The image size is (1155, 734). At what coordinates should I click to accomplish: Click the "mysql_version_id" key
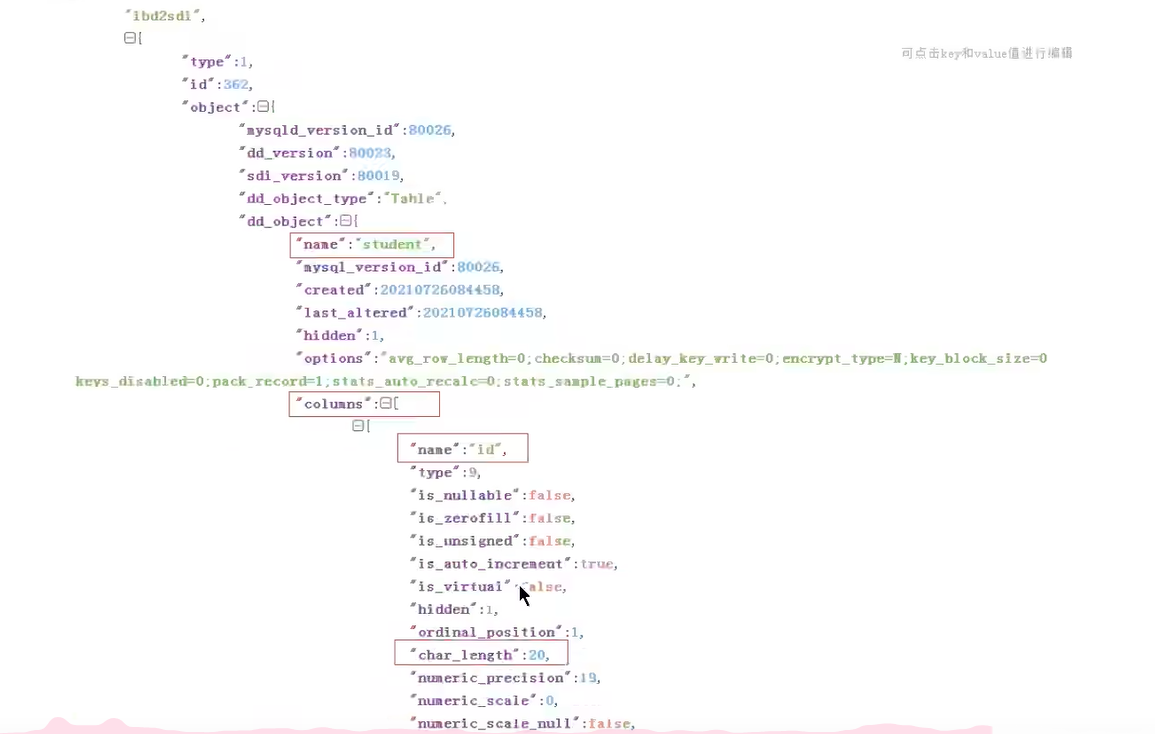point(372,268)
